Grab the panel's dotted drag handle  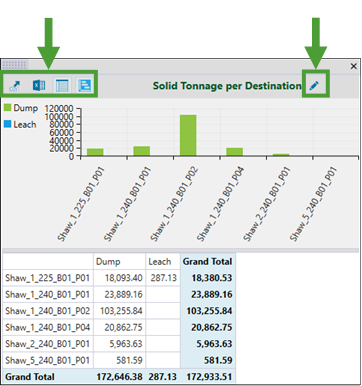point(15,65)
